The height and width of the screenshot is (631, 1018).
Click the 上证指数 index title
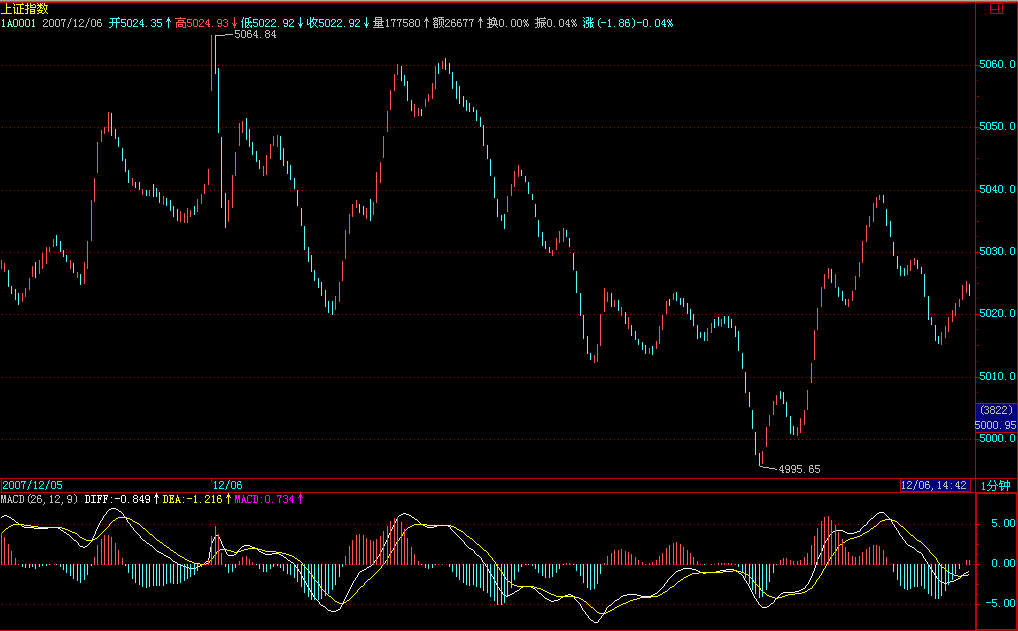click(x=24, y=8)
